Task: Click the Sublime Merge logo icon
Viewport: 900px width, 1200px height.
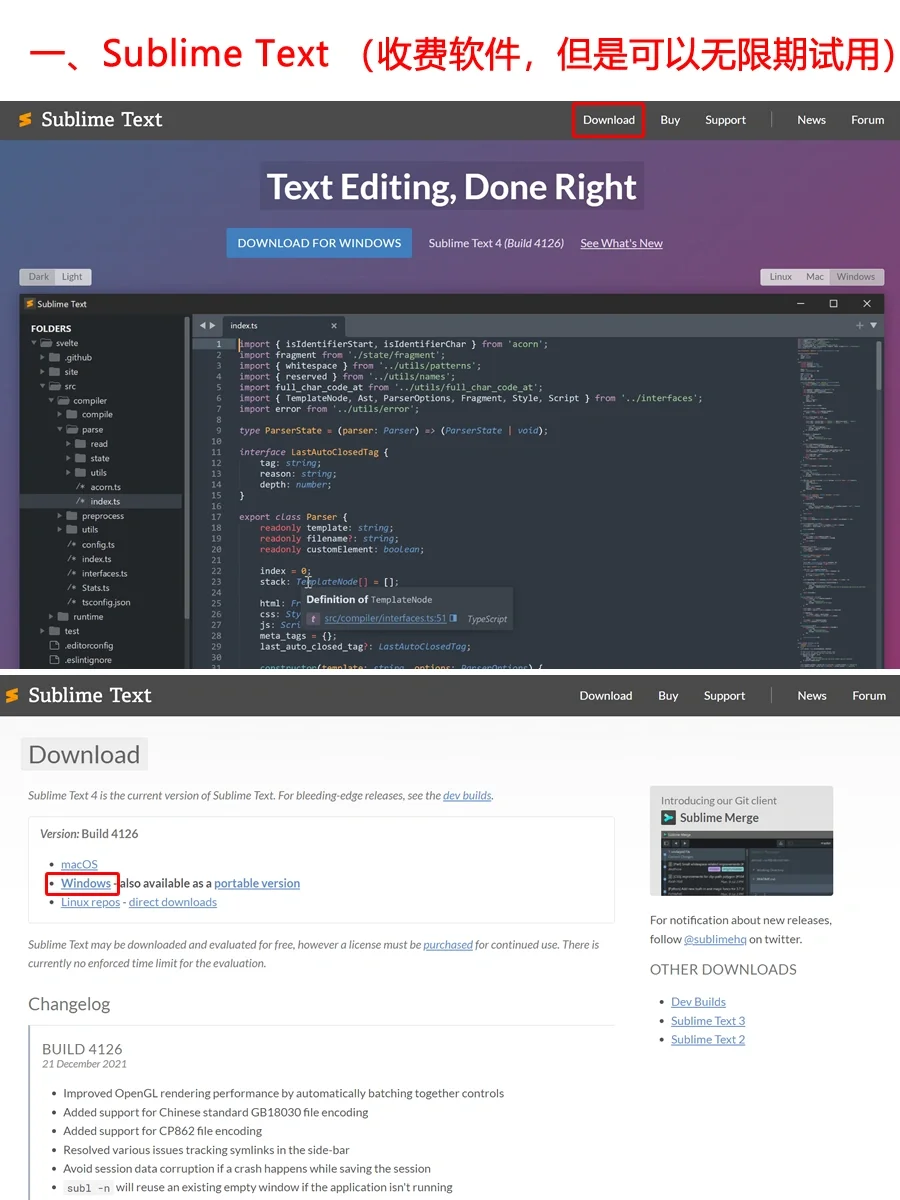Action: click(x=668, y=818)
